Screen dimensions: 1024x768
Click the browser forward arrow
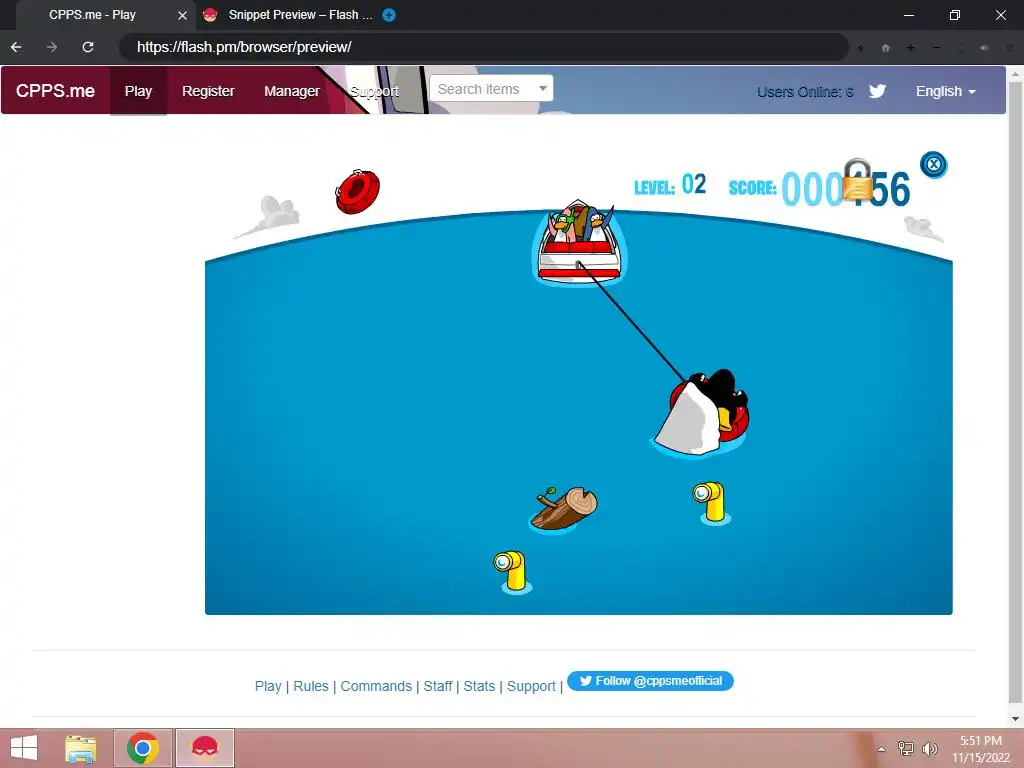point(52,47)
